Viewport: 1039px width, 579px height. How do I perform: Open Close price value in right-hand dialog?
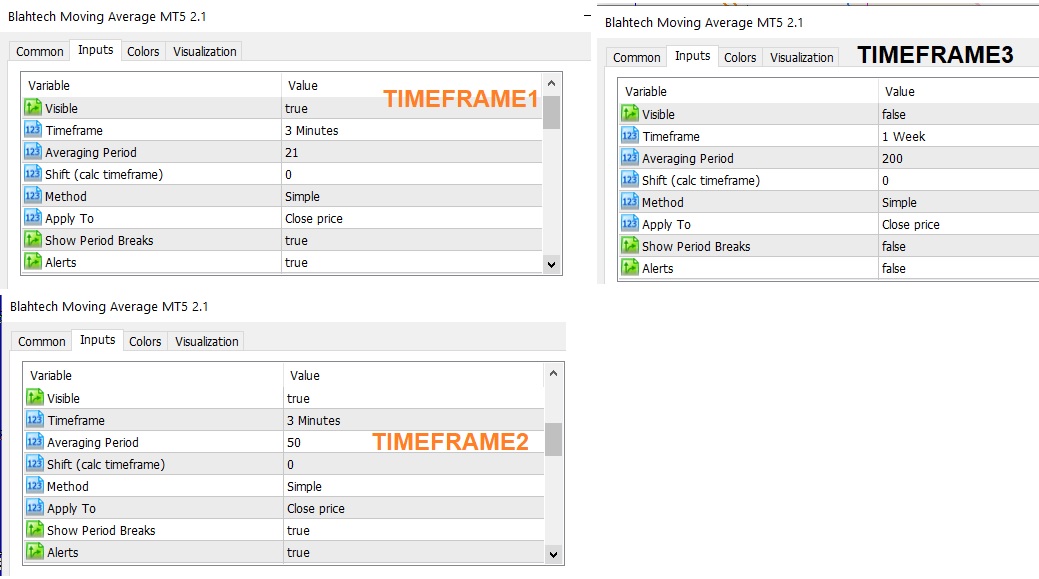pos(910,225)
